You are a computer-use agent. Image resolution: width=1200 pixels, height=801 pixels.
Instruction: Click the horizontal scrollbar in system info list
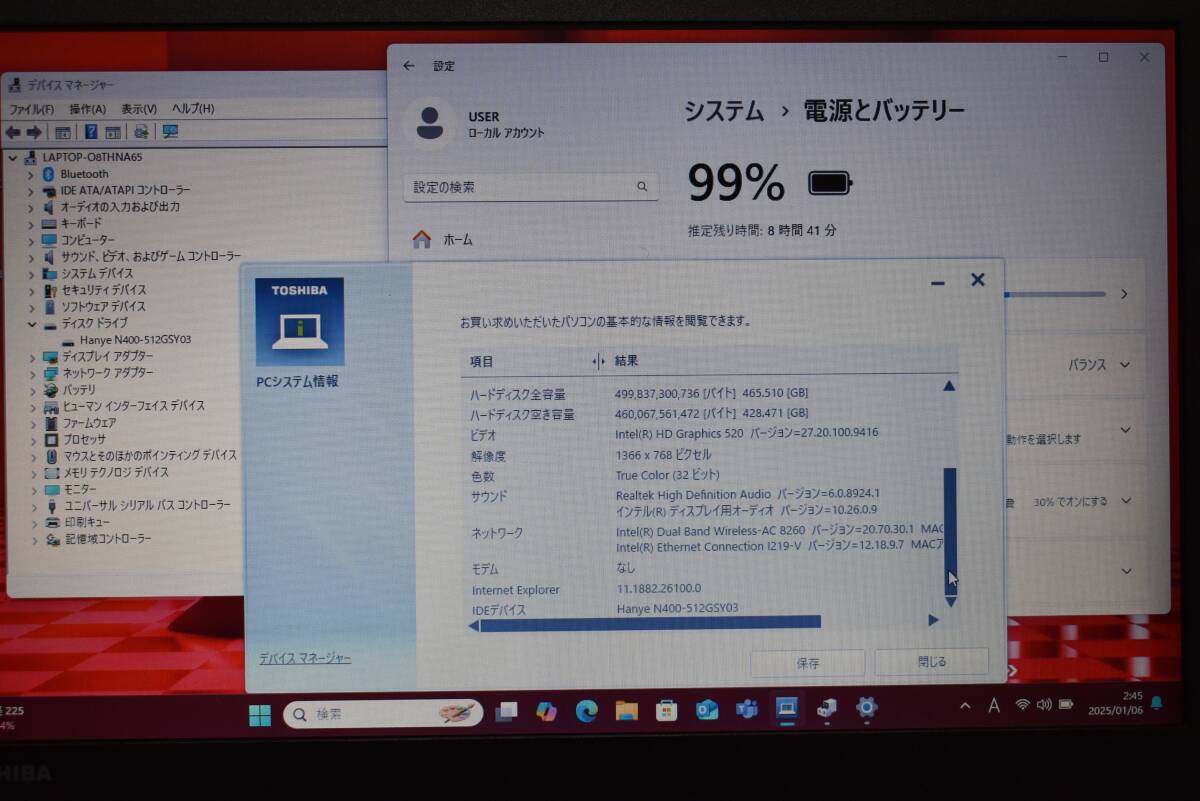(650, 622)
